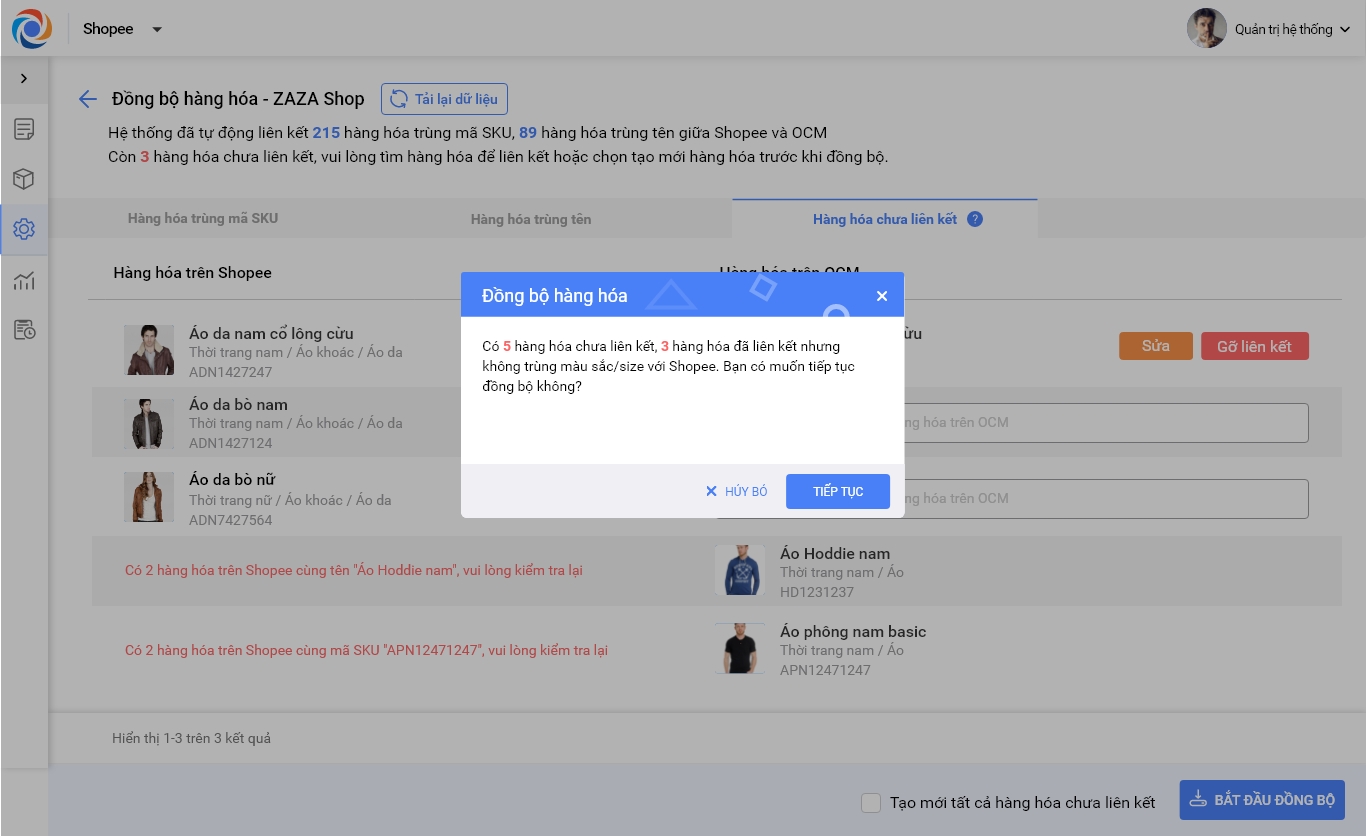Click 'Tải lại dữ liệu' reload button
This screenshot has width=1366, height=836.
tap(445, 99)
